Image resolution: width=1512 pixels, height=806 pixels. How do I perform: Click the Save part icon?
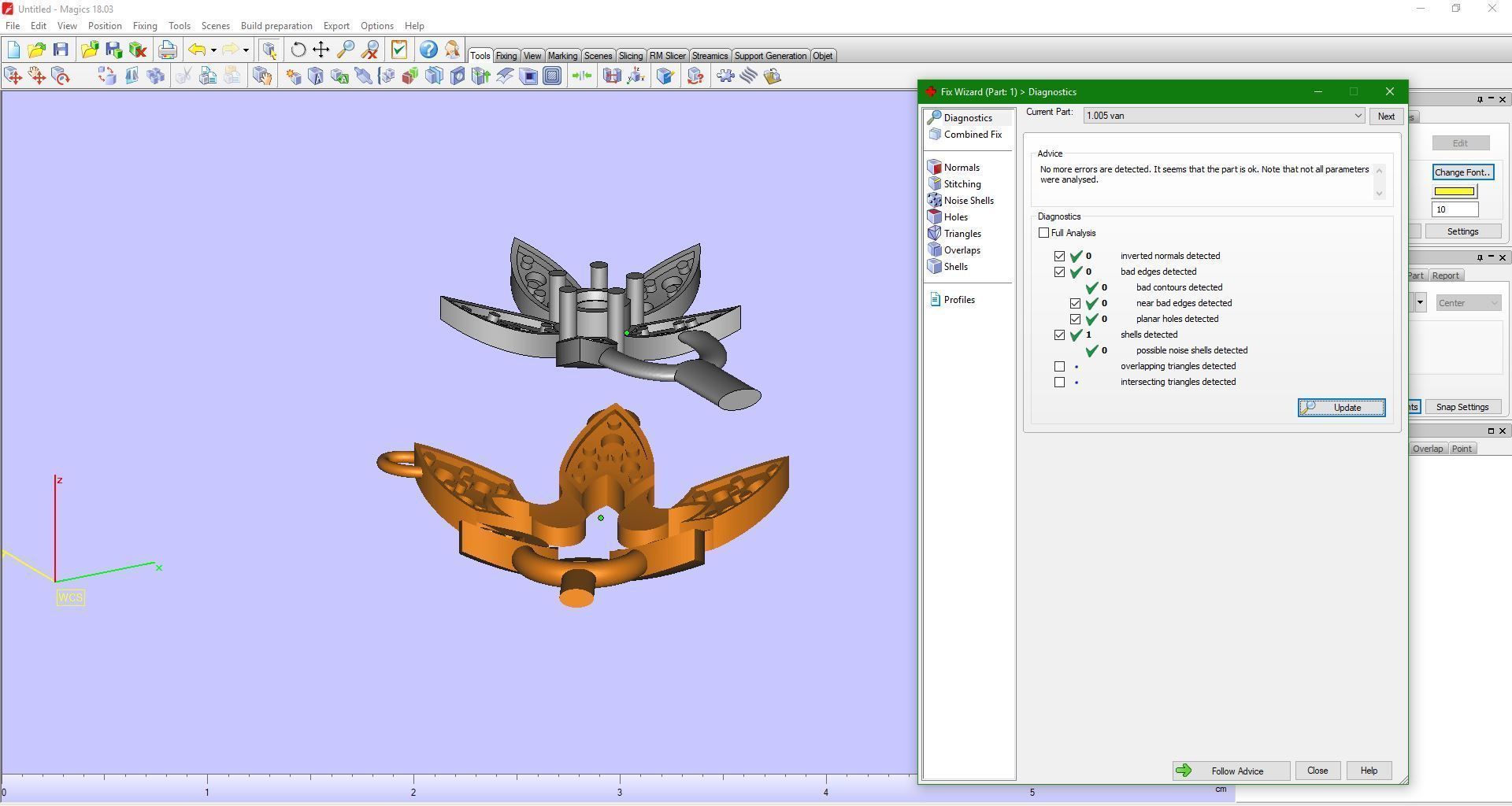113,50
